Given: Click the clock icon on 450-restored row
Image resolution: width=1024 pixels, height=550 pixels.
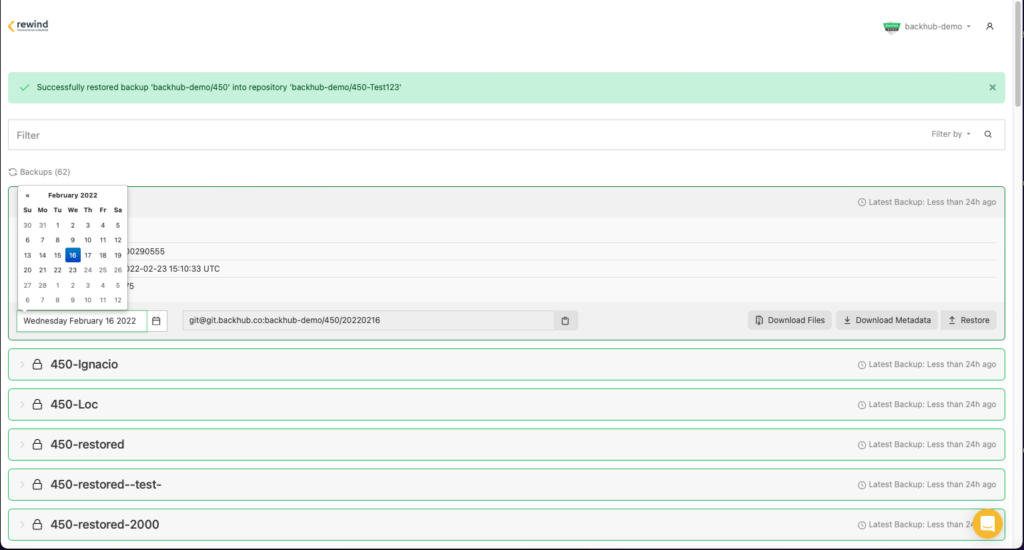Looking at the screenshot, I should tap(862, 445).
